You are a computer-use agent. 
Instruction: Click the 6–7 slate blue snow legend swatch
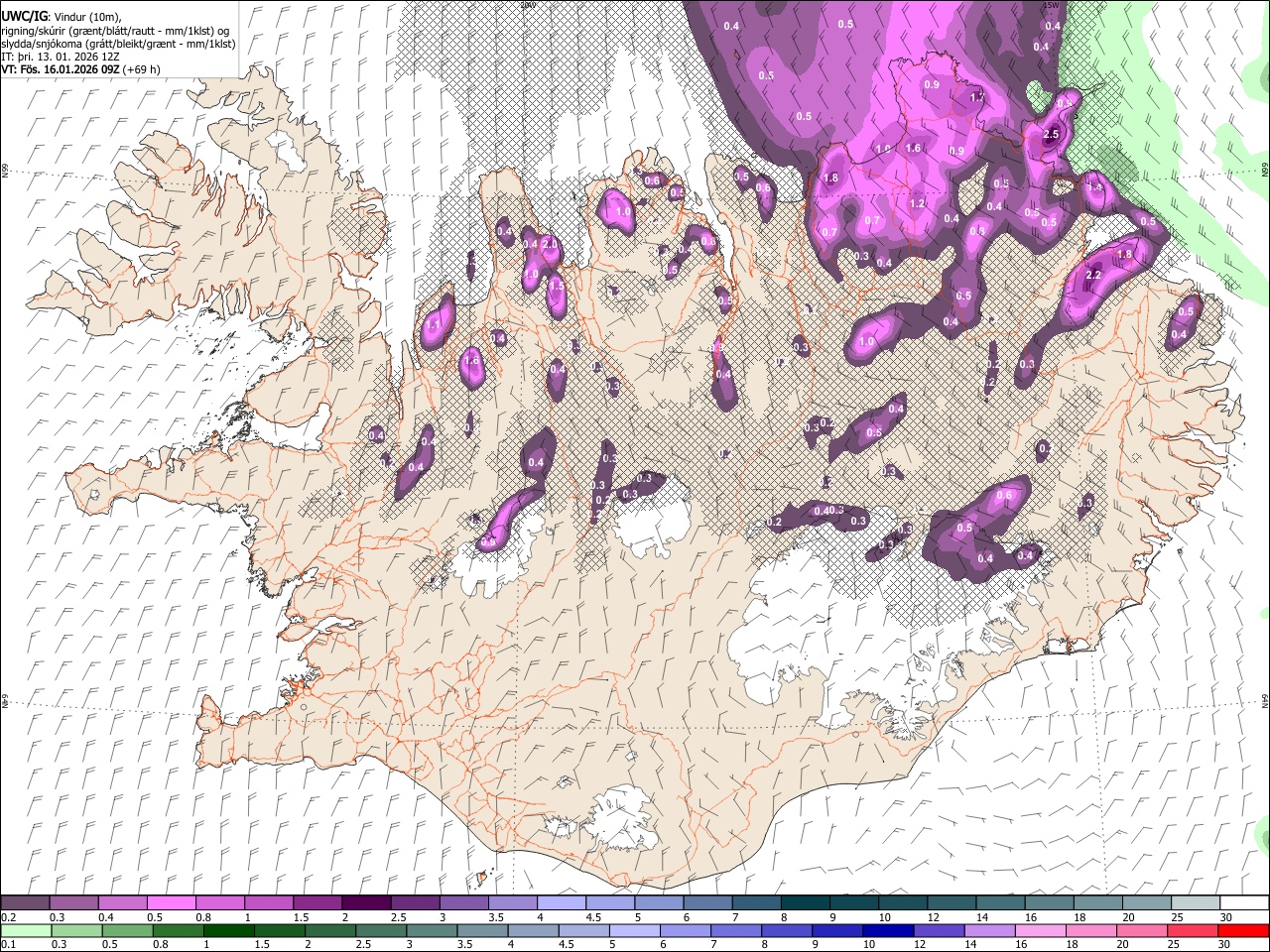(706, 902)
